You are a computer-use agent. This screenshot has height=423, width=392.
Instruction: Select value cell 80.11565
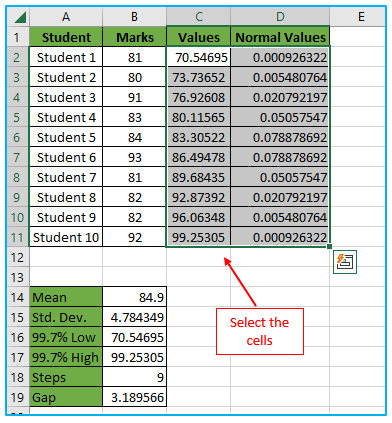coord(199,117)
